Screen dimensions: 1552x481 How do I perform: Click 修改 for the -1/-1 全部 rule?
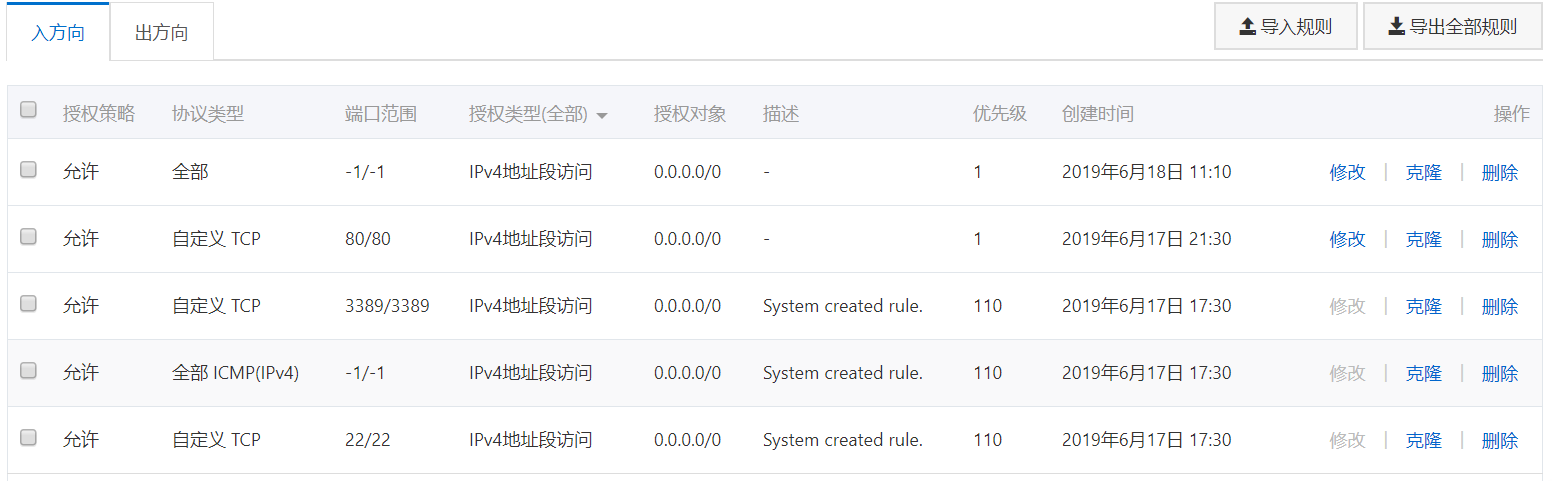click(x=1347, y=172)
